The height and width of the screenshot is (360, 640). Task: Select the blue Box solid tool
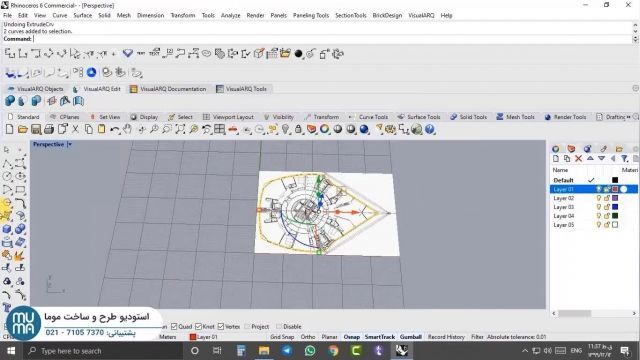point(7,229)
